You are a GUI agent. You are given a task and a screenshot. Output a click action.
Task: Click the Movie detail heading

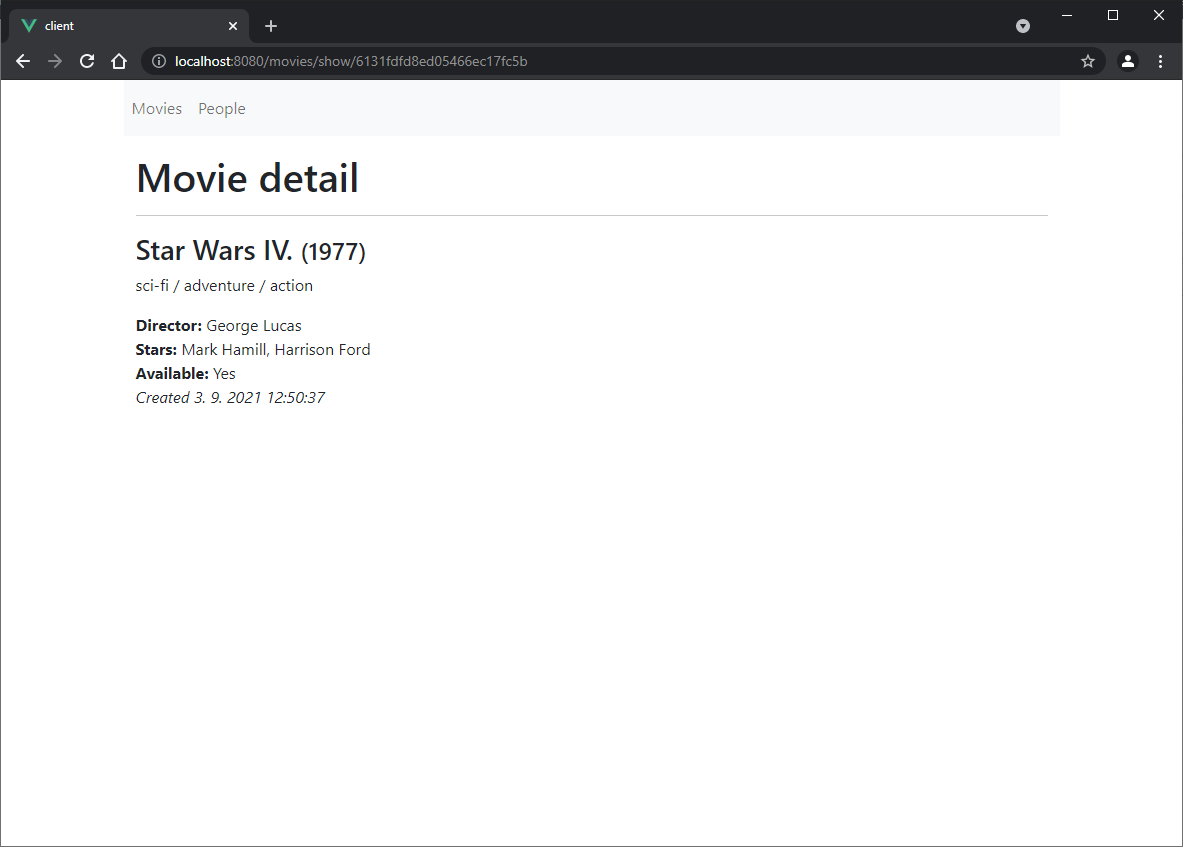tap(247, 179)
